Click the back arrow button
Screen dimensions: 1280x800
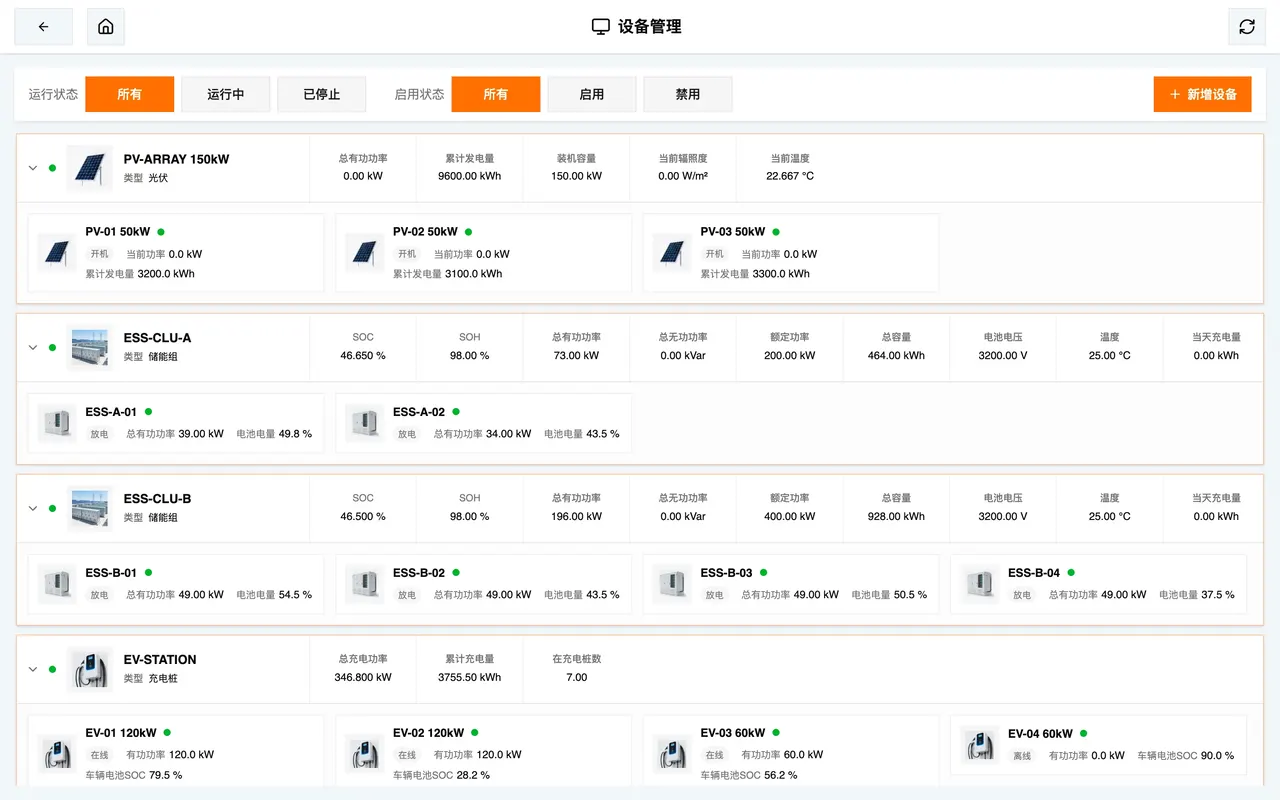click(x=43, y=27)
